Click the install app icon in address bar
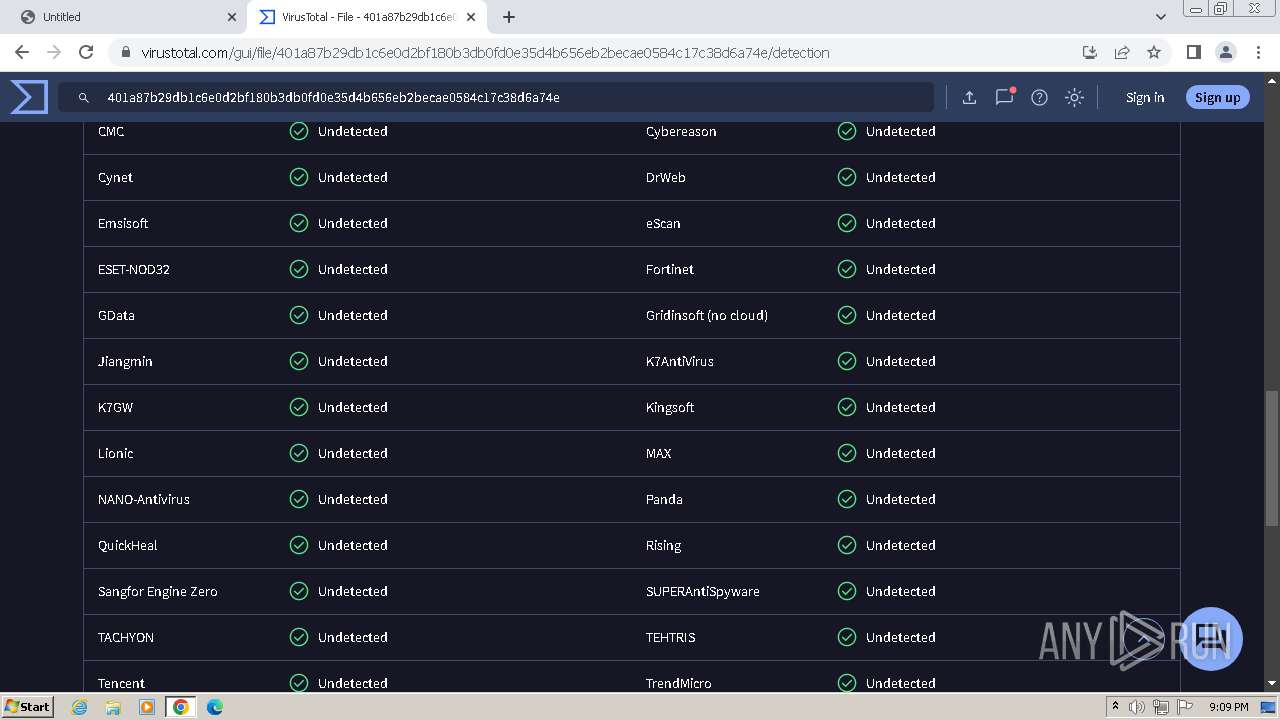 (1090, 52)
